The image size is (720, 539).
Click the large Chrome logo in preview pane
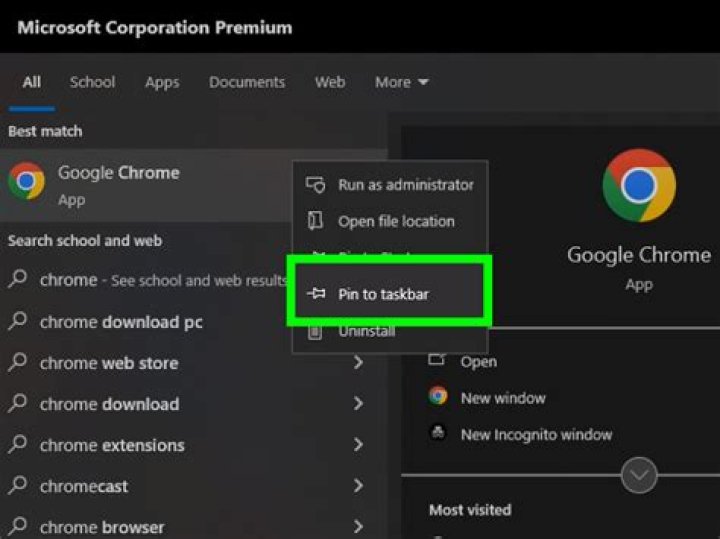639,185
